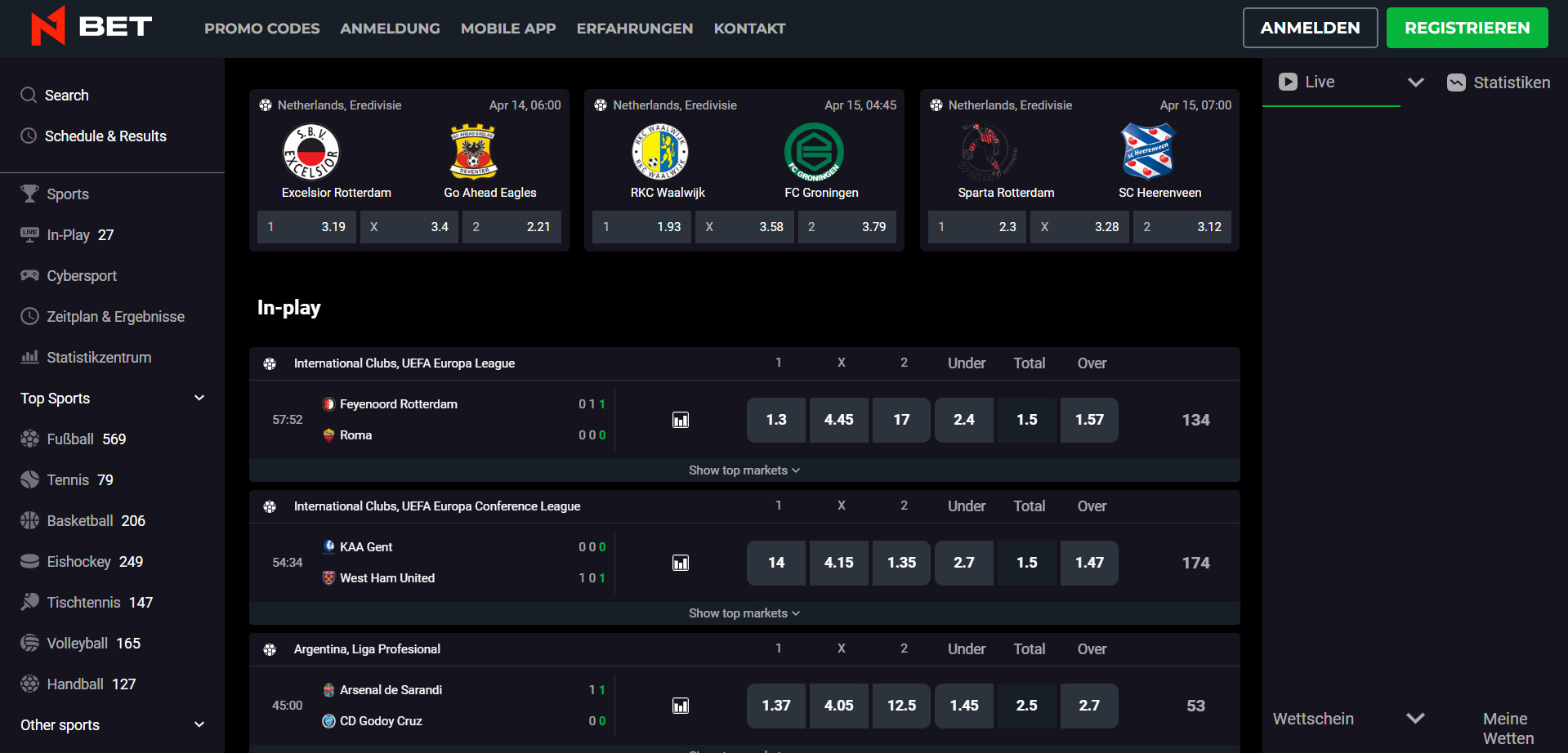Open the Sparta Rotterdam match card

click(1079, 170)
